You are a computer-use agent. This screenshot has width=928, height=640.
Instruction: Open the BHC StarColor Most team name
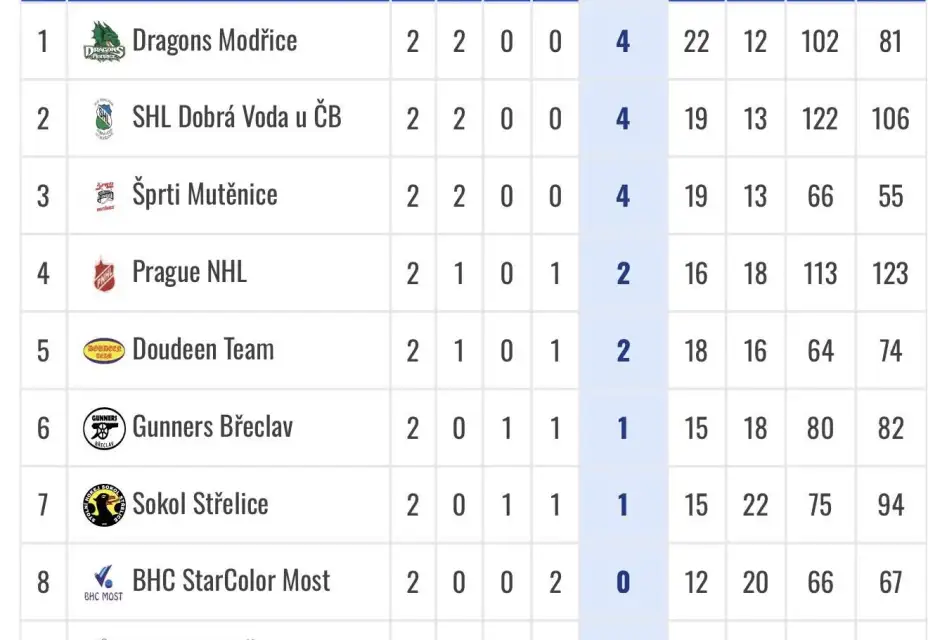click(231, 581)
